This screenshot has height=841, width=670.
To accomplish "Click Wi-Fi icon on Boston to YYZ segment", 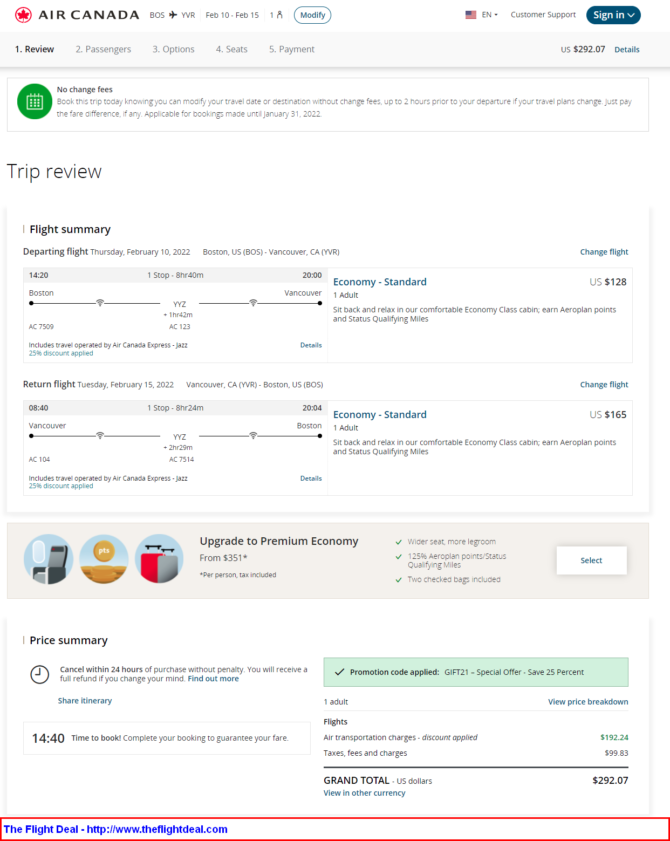I will click(x=100, y=303).
